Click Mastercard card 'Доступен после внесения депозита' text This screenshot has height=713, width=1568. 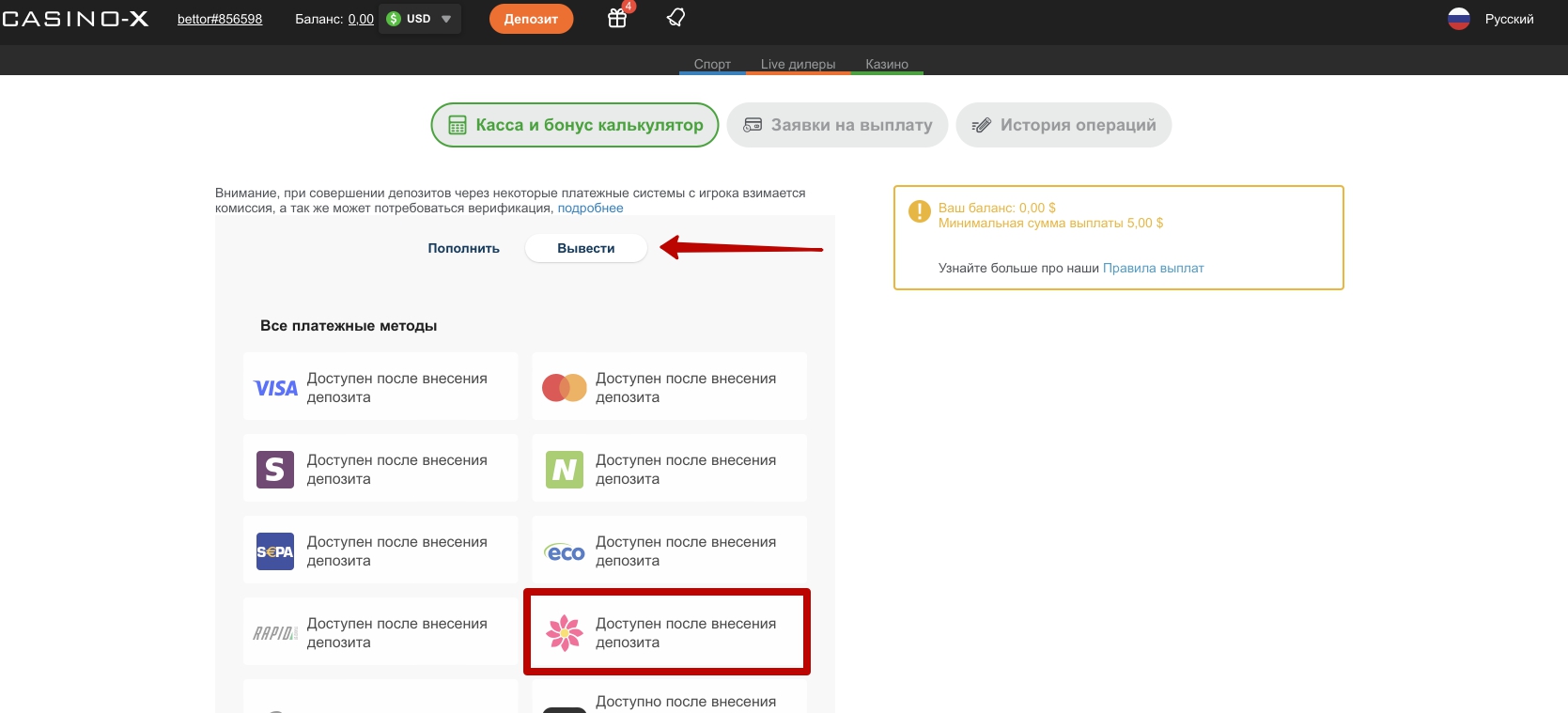point(686,388)
